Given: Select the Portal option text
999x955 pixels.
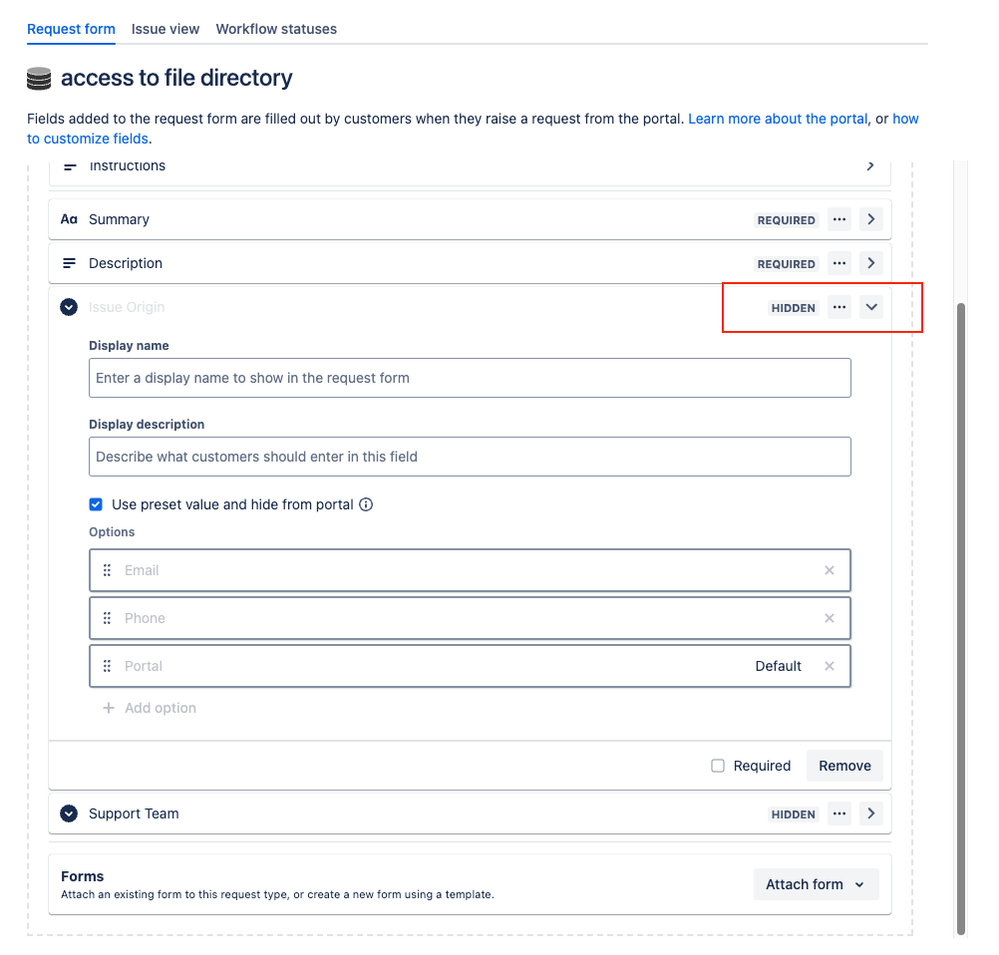Looking at the screenshot, I should click(143, 666).
